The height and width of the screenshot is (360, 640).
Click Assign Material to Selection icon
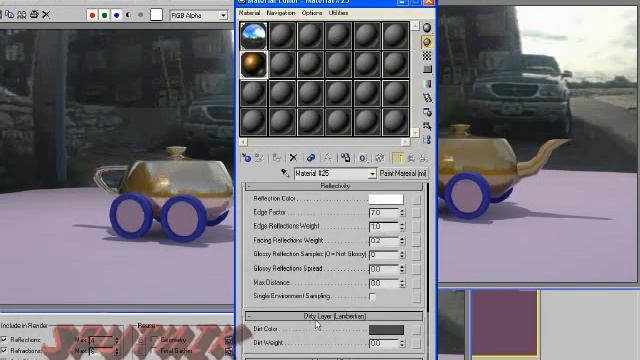click(277, 158)
